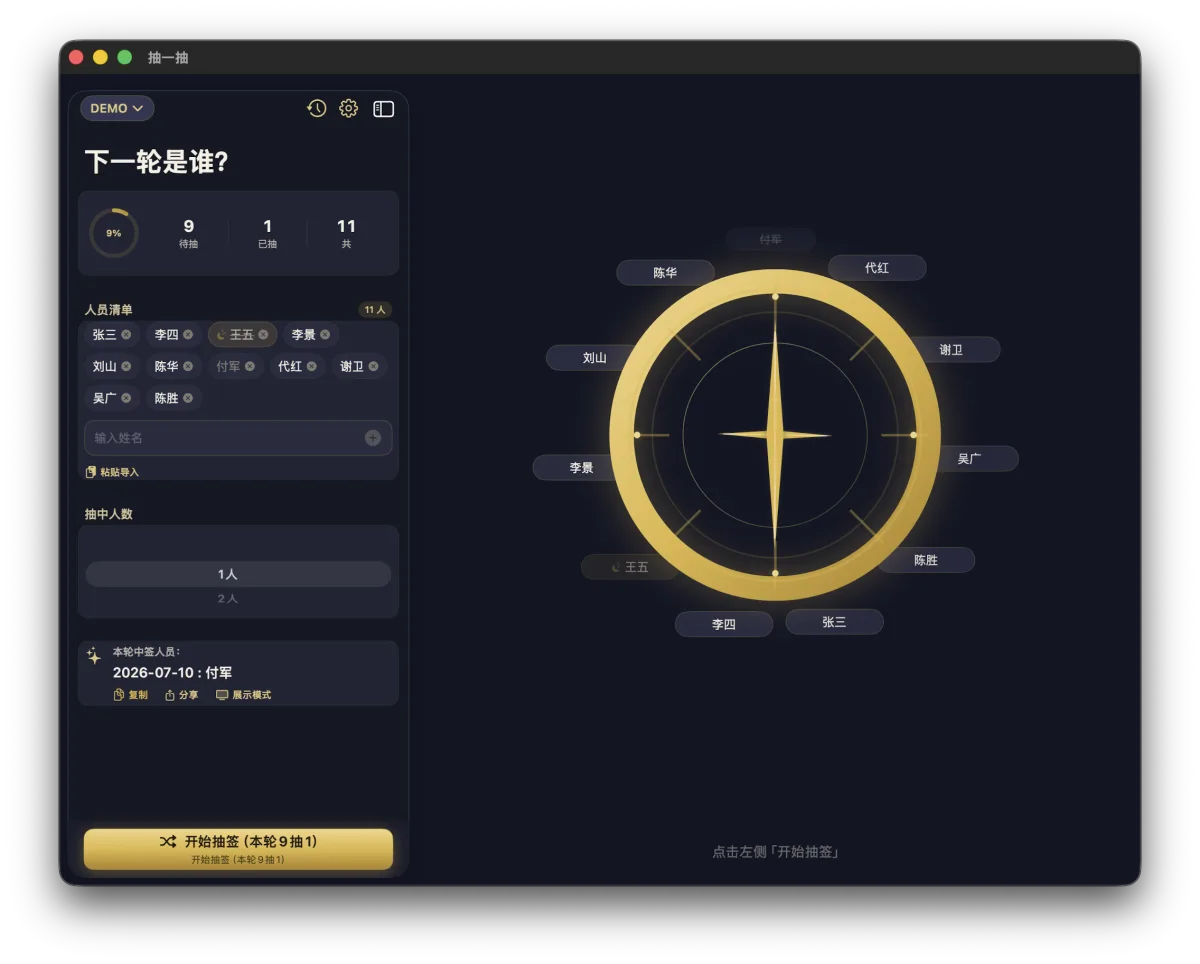Image resolution: width=1200 pixels, height=964 pixels.
Task: Click the 代红 label on the wheel
Action: point(877,268)
